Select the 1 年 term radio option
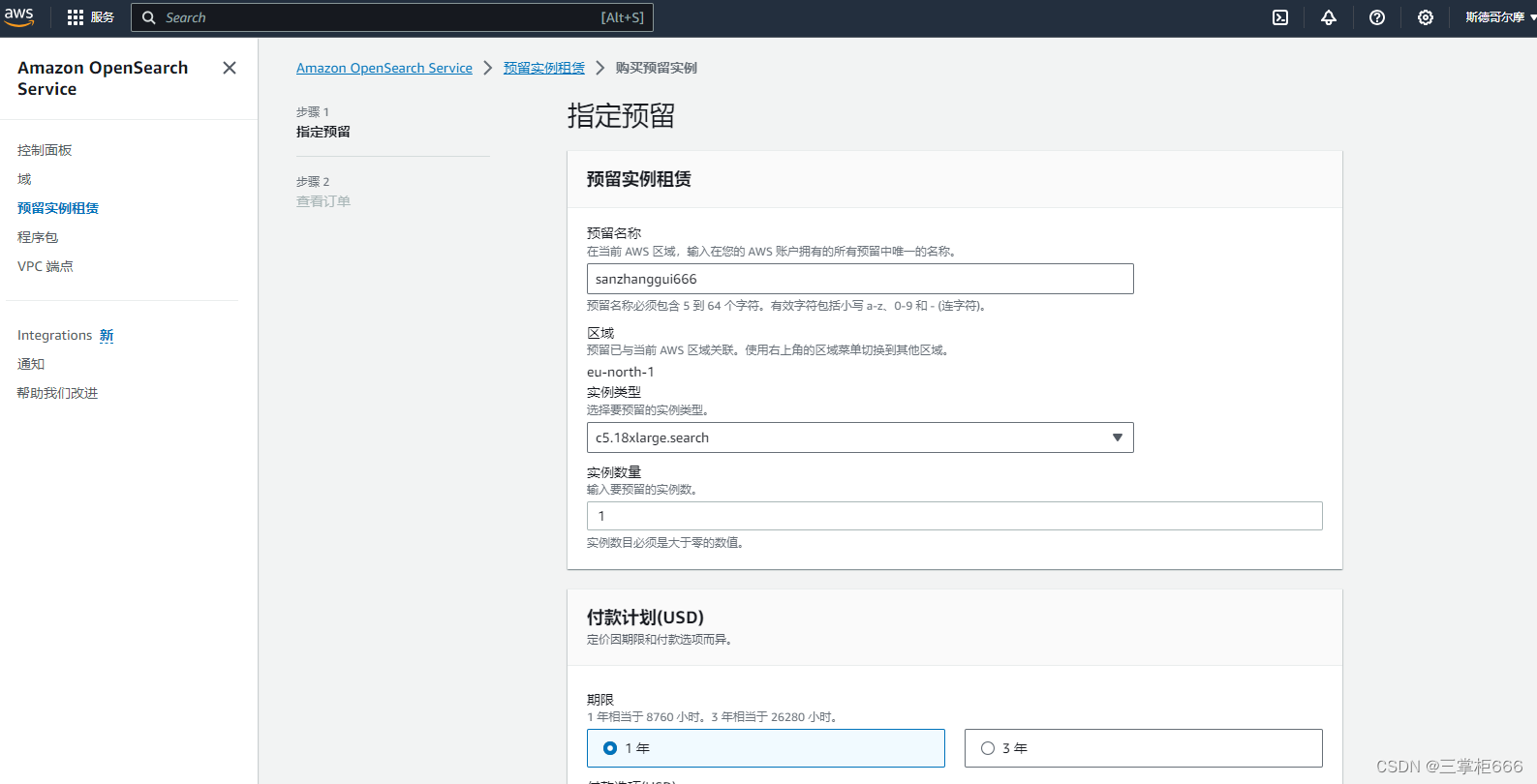This screenshot has width=1537, height=784. (766, 748)
